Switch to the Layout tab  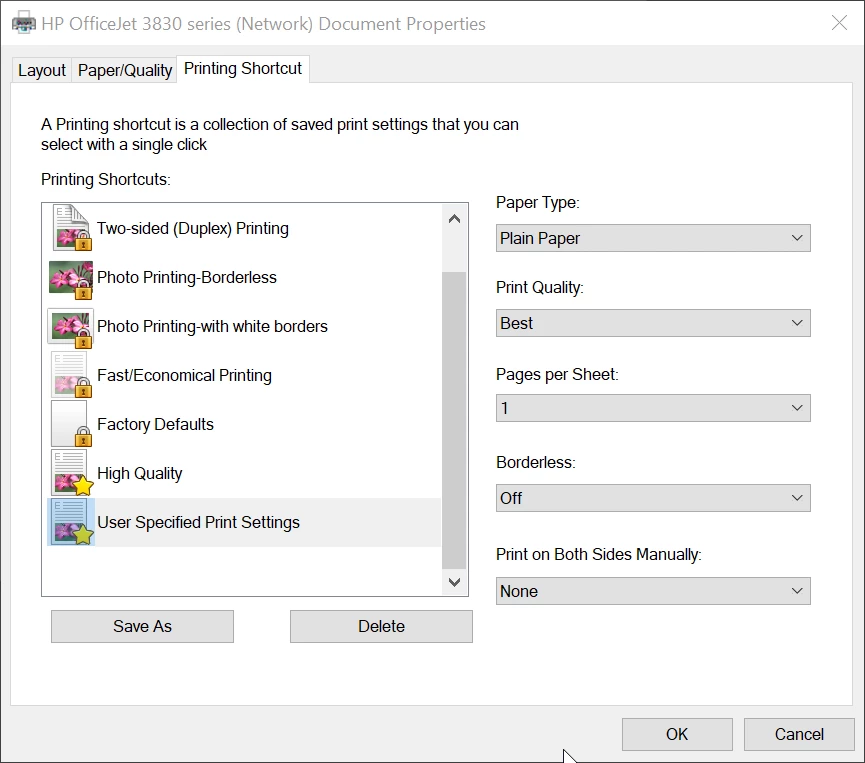(x=41, y=70)
